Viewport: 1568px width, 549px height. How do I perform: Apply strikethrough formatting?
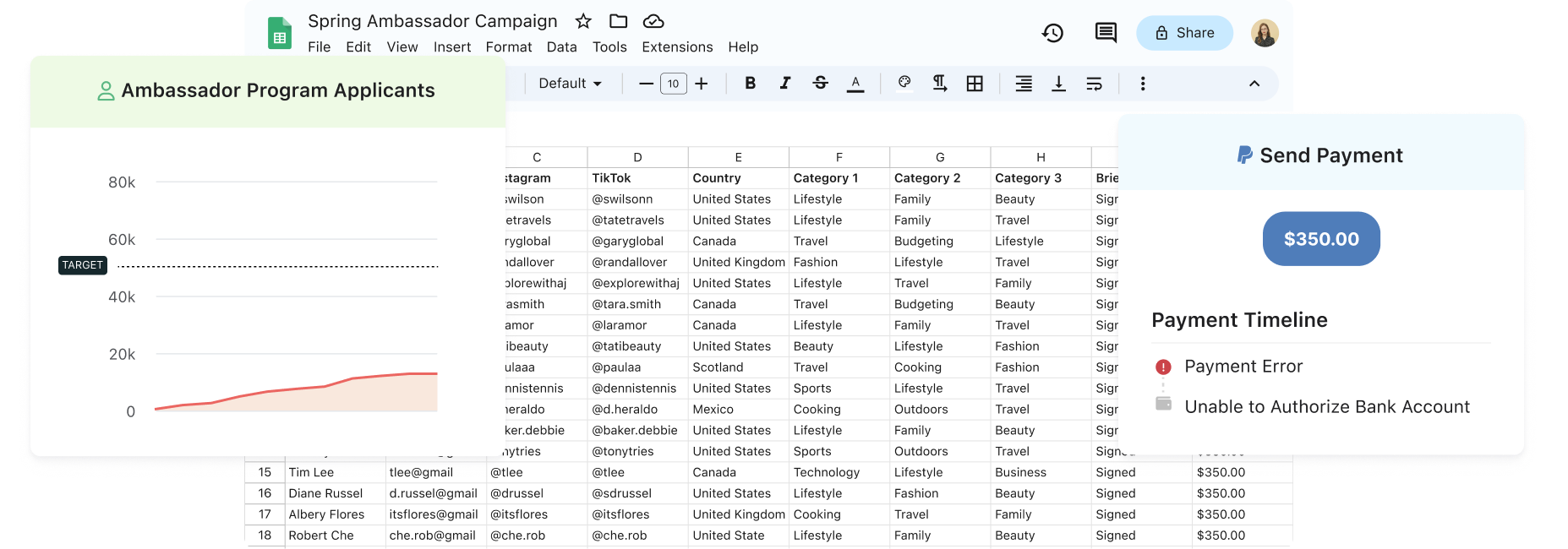click(820, 83)
